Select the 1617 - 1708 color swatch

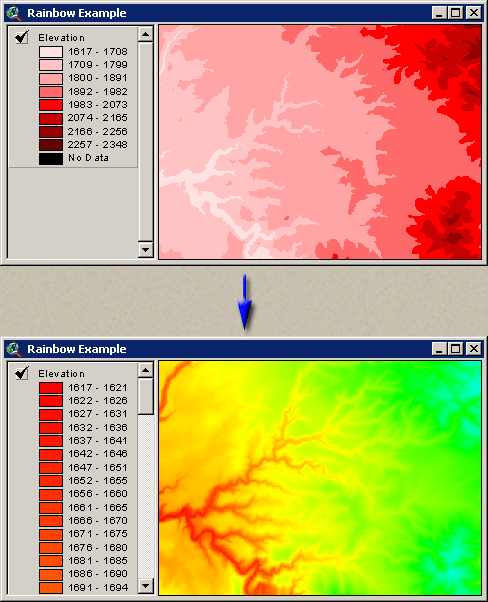click(51, 52)
